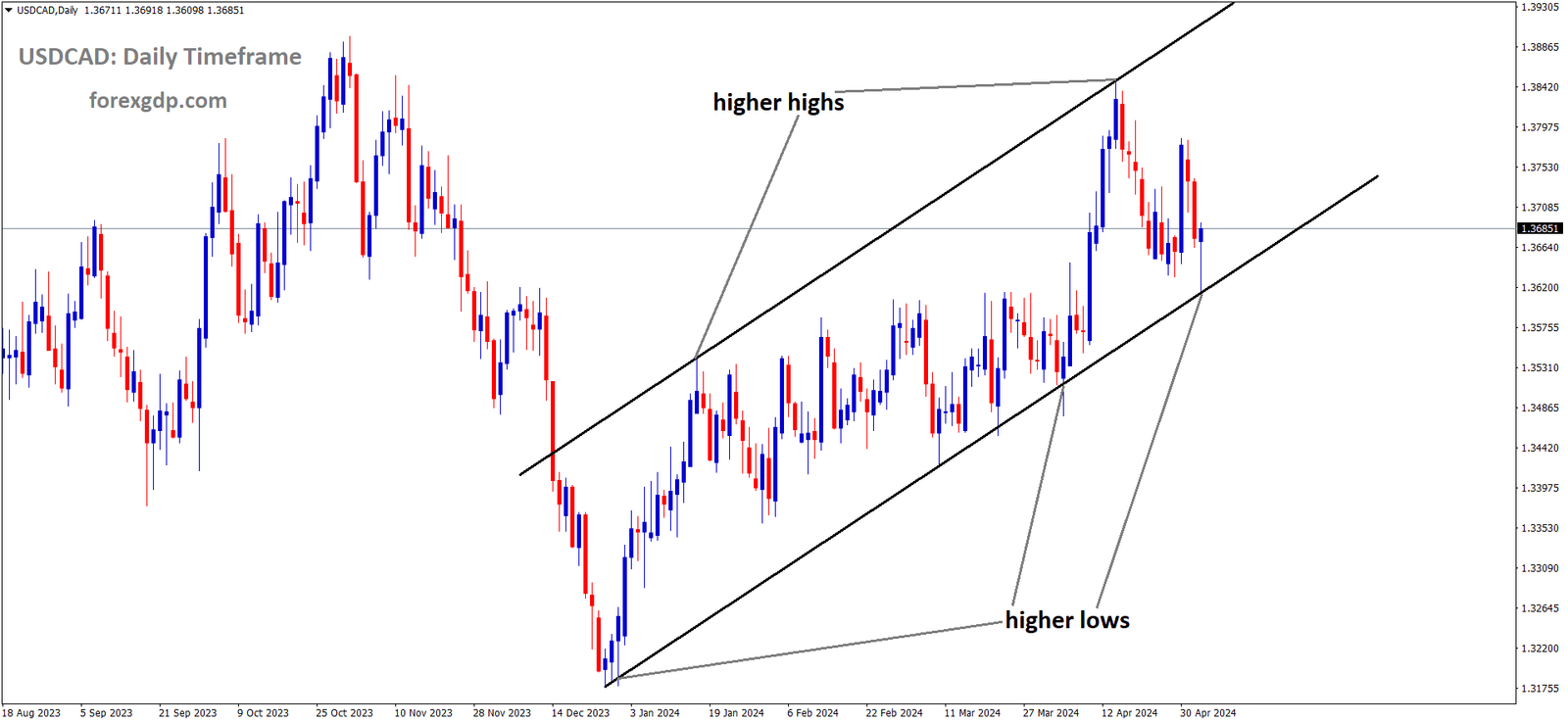Click price level 1.39305 on the scale
Viewport: 1568px width, 723px height.
coord(1540,7)
